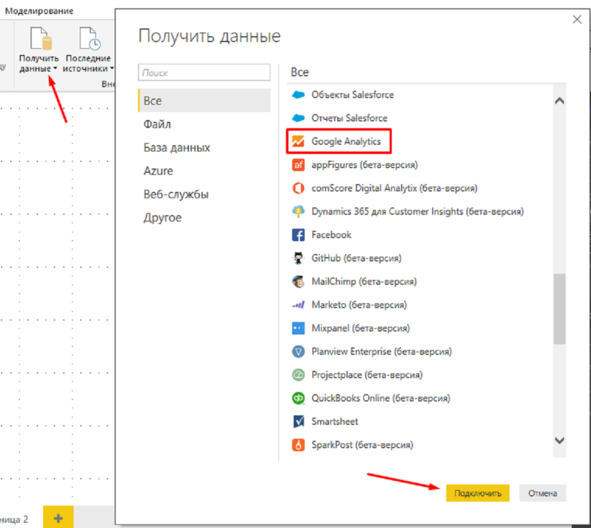Click the Подключить button
The image size is (591, 528).
click(x=478, y=493)
